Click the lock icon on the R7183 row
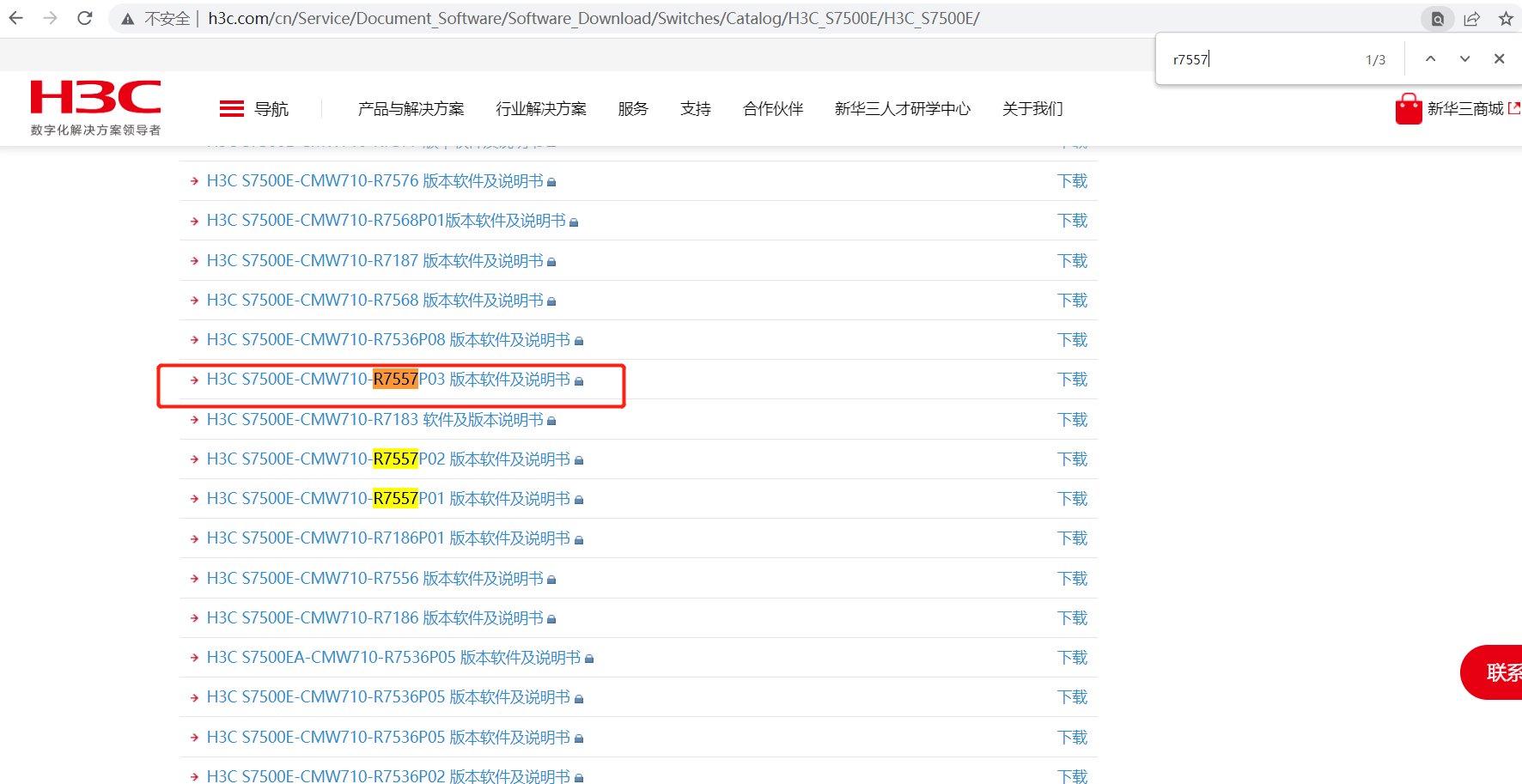 click(x=551, y=421)
